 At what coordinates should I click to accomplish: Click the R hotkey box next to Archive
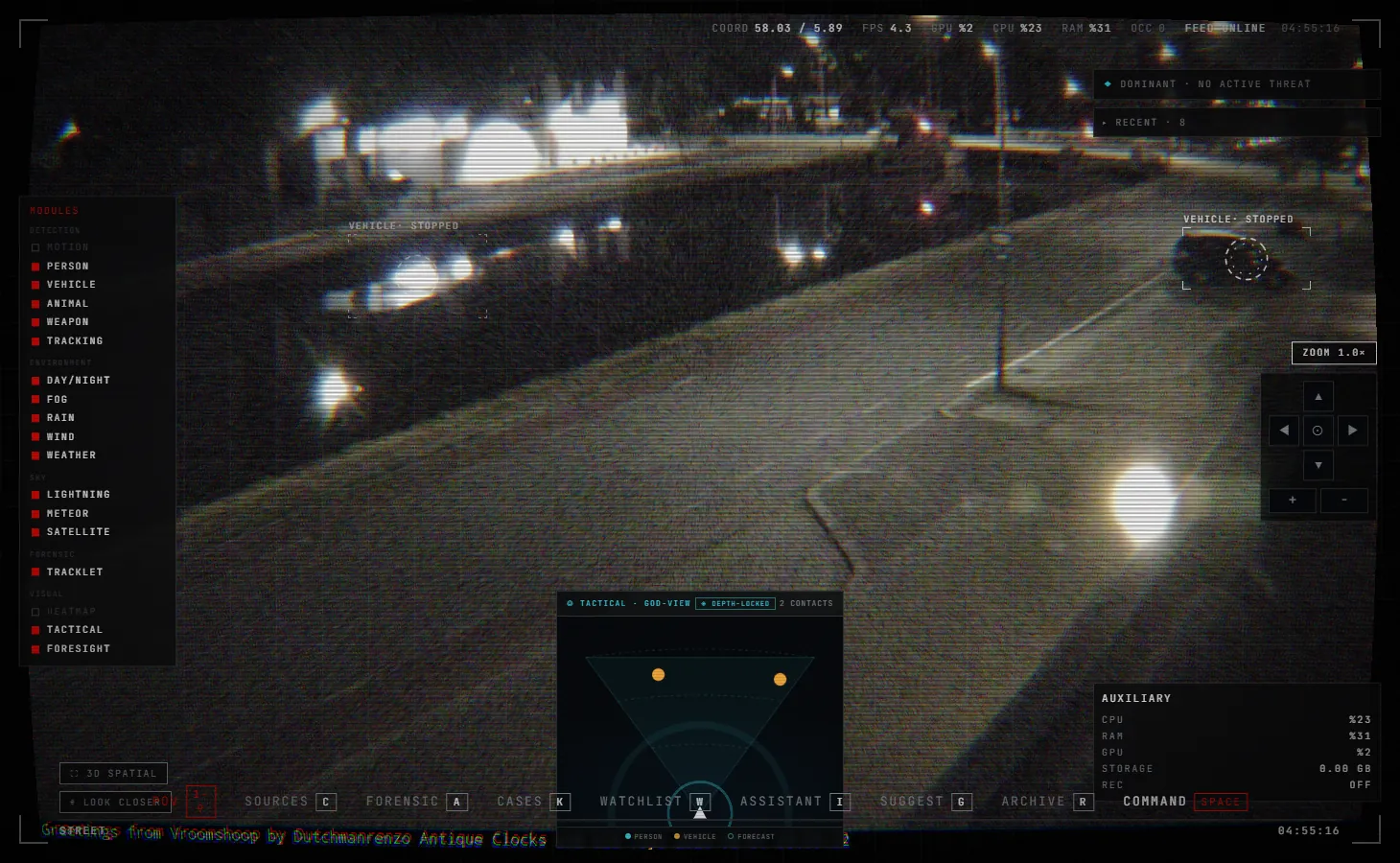pyautogui.click(x=1084, y=802)
